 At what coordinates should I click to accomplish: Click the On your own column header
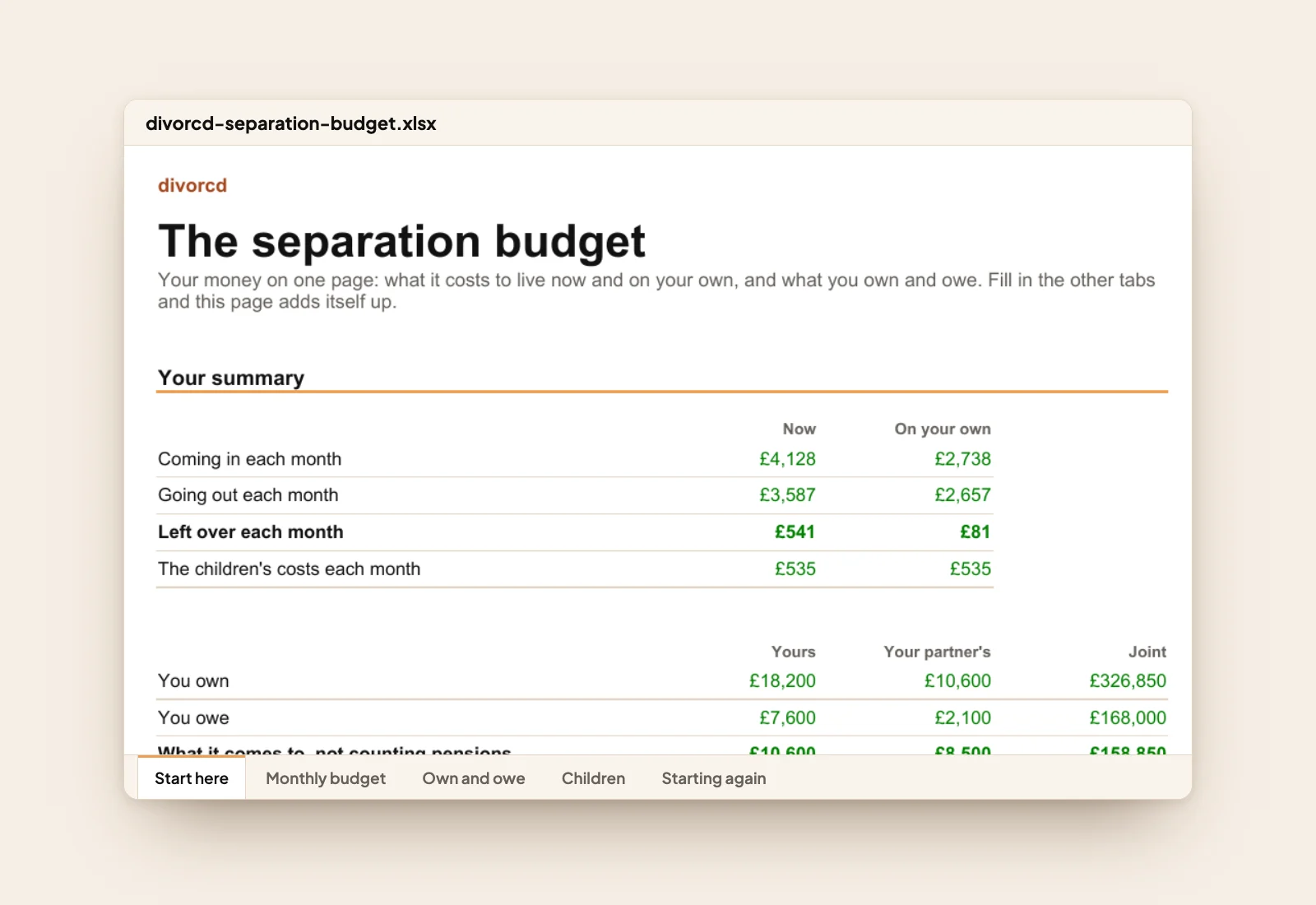943,429
